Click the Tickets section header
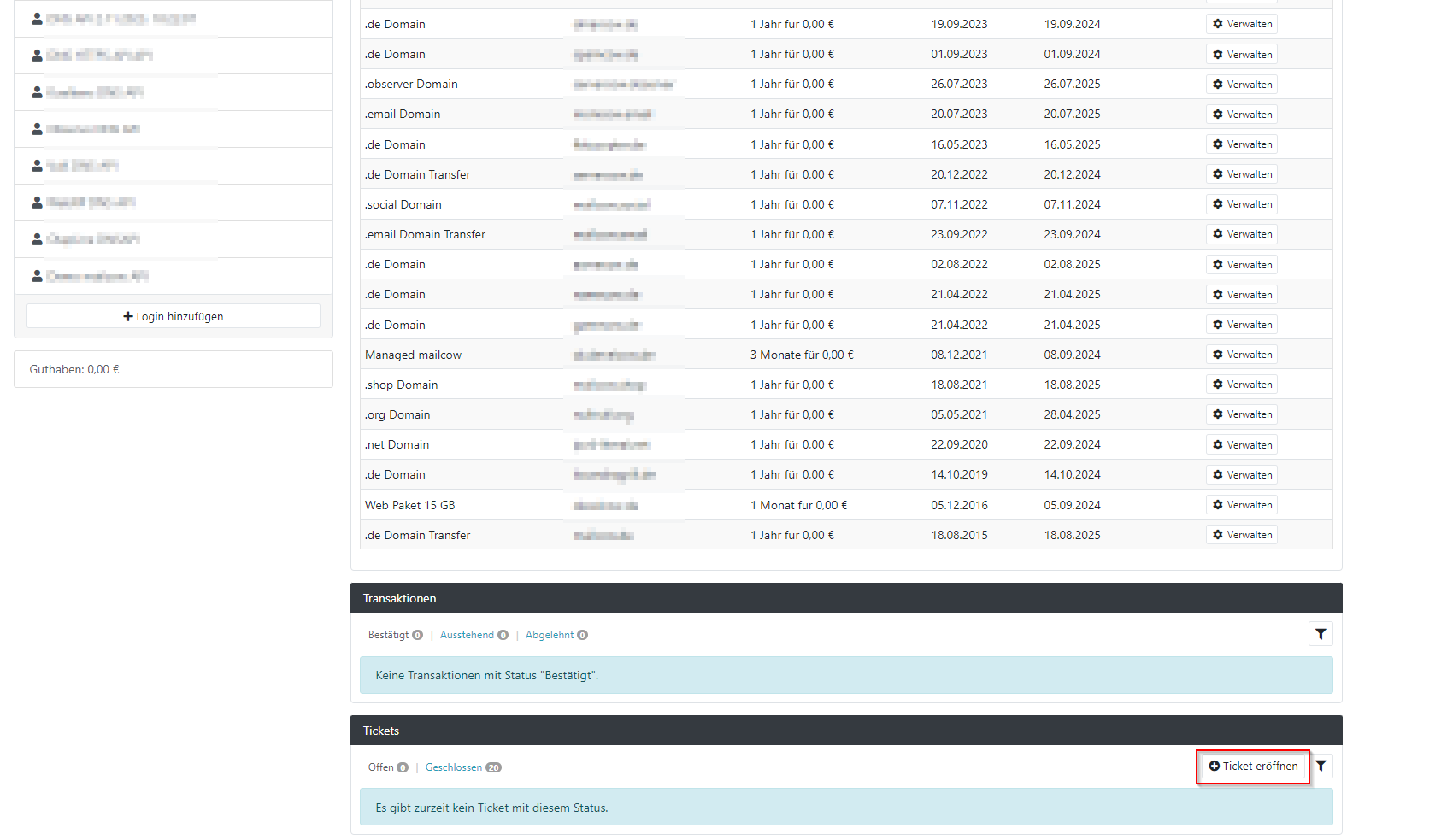 click(846, 731)
